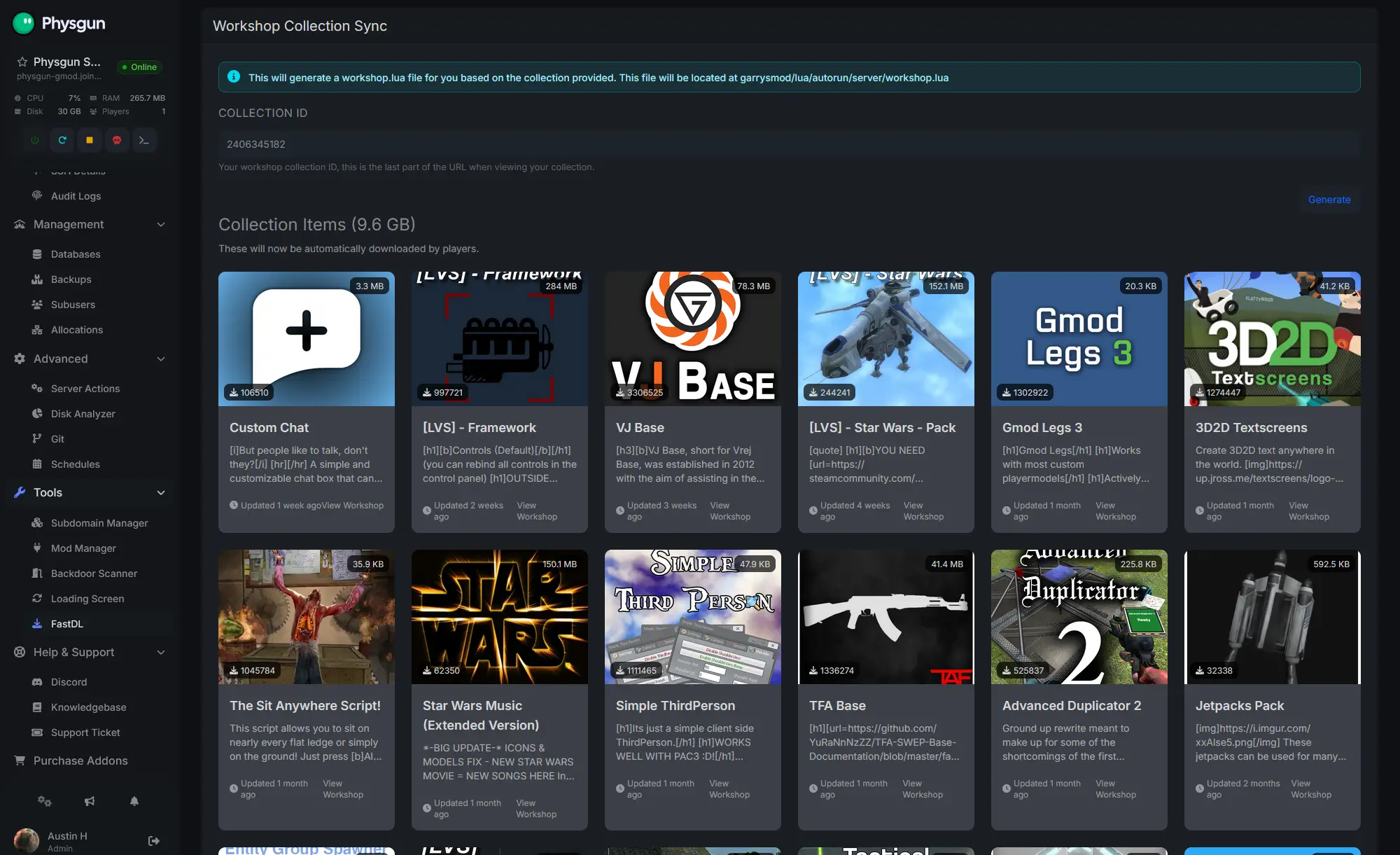Open the console terminal icon
The width and height of the screenshot is (1400, 855).
coord(144,140)
